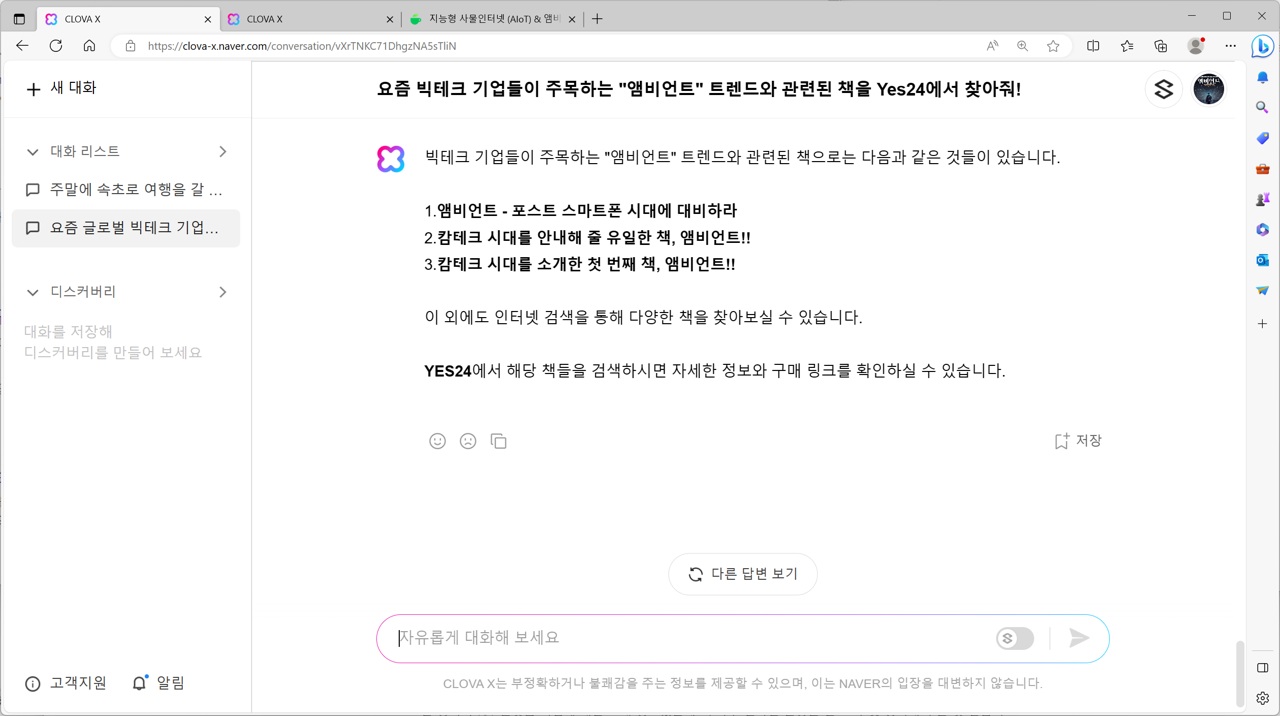Image resolution: width=1280 pixels, height=716 pixels.
Task: Close the 지능형 사물인터넷 tab
Action: tap(572, 19)
